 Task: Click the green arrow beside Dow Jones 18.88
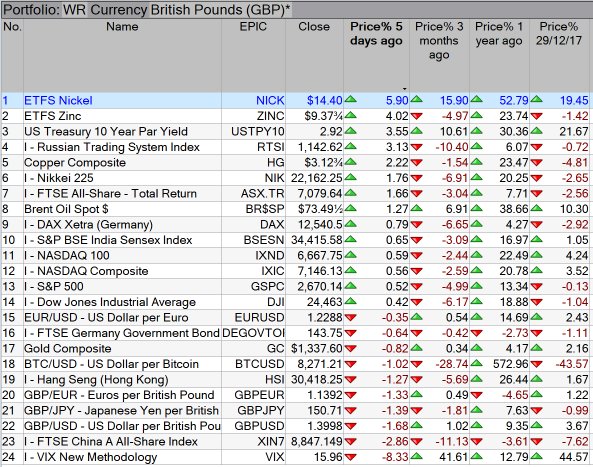click(x=477, y=302)
